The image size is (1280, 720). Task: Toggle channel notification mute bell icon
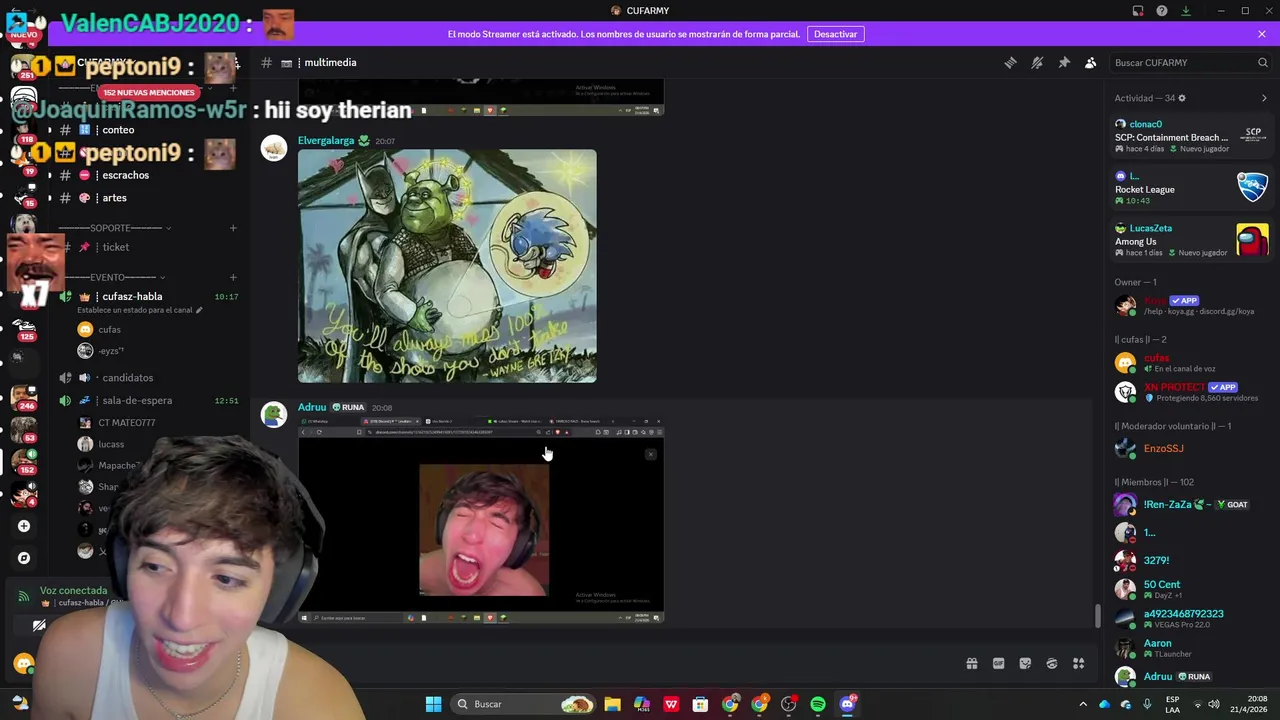pos(1037,62)
